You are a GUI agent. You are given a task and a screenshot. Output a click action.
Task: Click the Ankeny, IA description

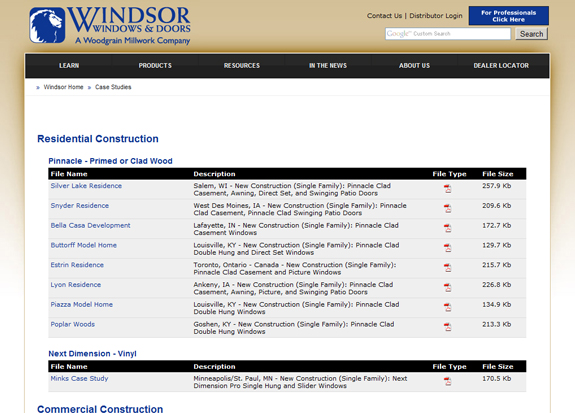tap(293, 288)
